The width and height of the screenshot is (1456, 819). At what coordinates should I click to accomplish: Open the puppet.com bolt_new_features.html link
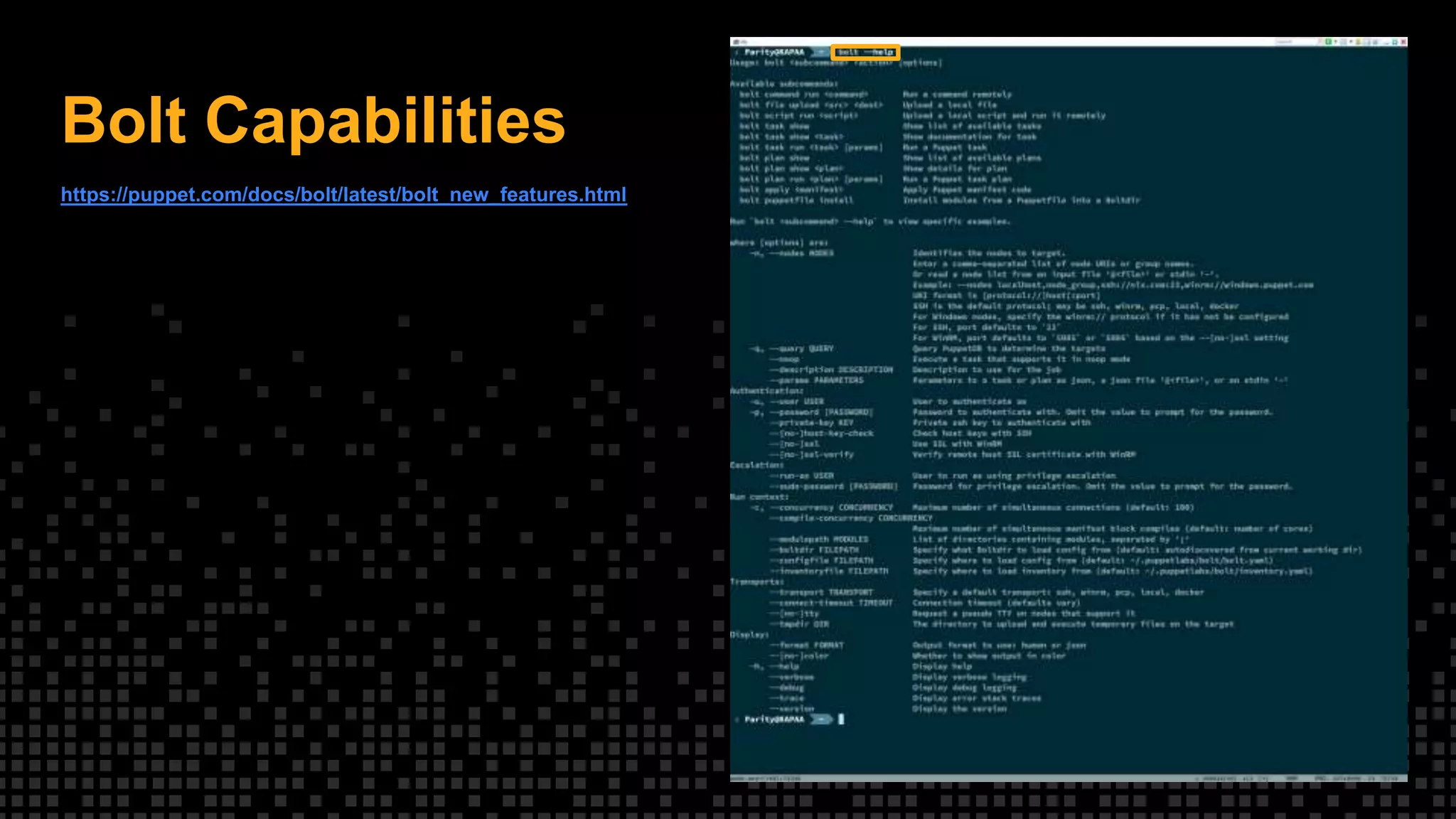[x=344, y=195]
